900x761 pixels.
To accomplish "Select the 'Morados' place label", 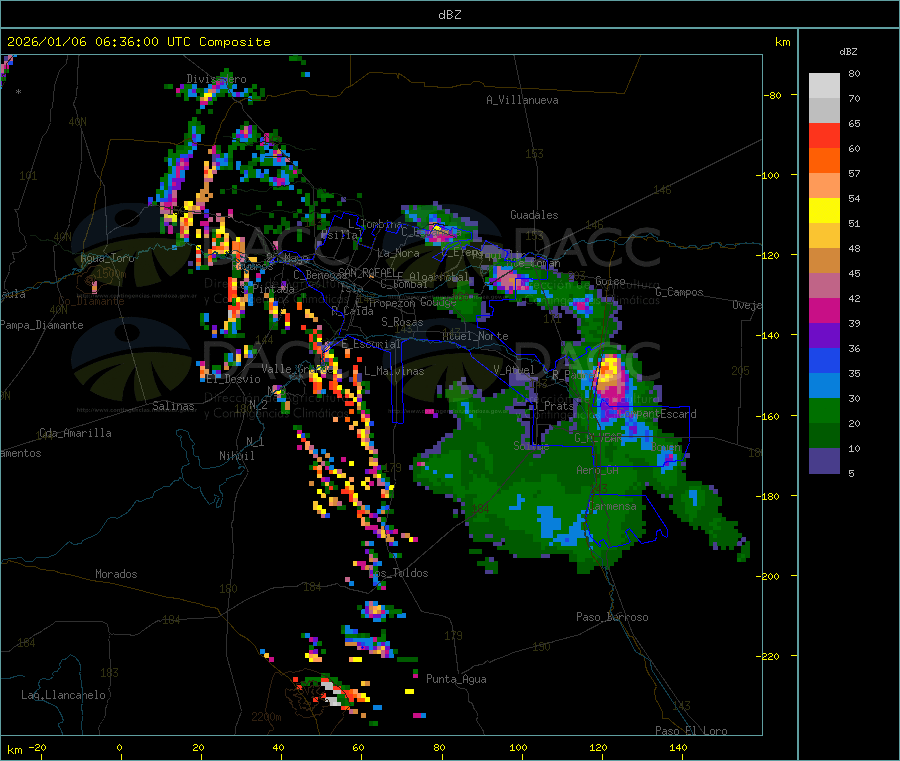I will [x=116, y=574].
